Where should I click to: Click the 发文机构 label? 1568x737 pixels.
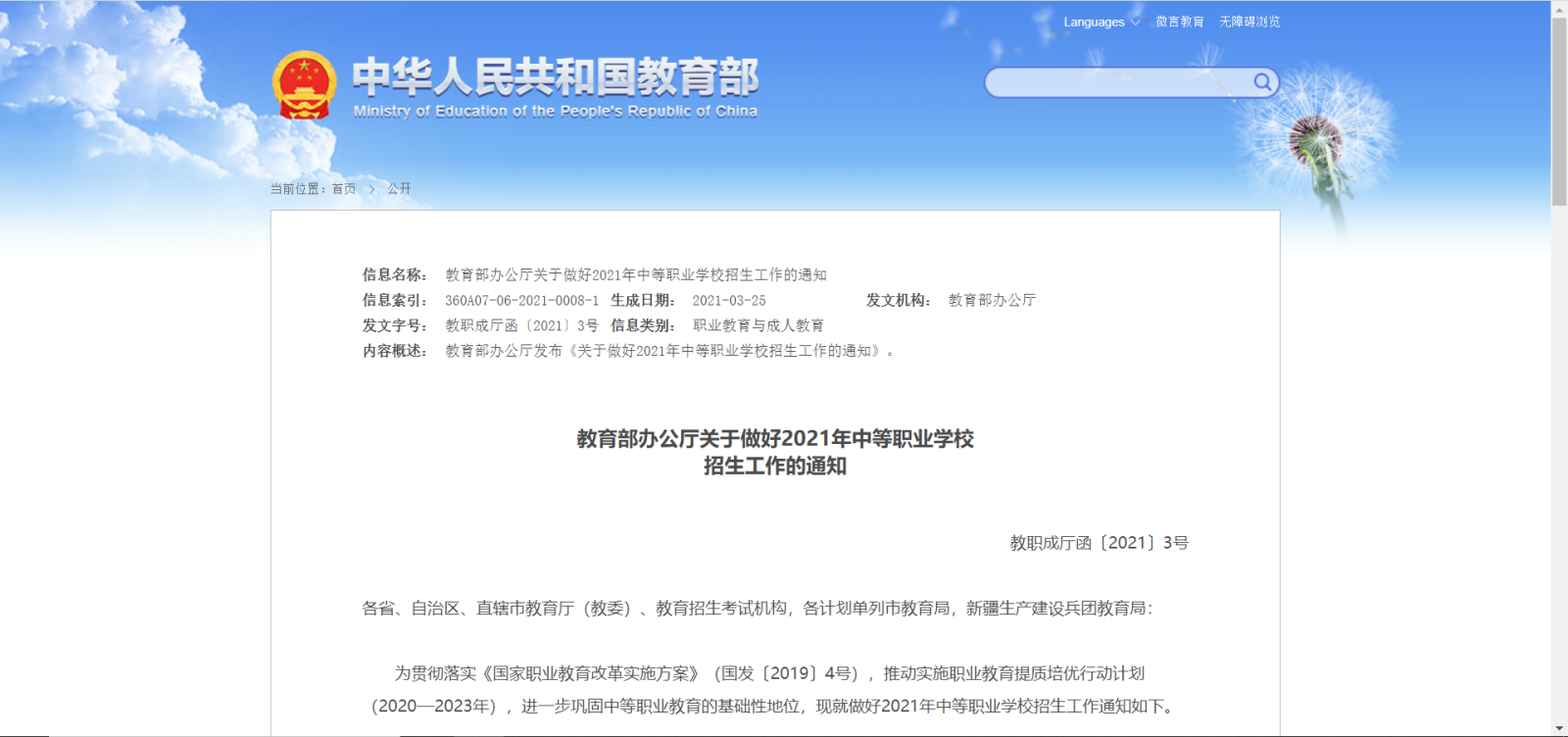coord(899,301)
